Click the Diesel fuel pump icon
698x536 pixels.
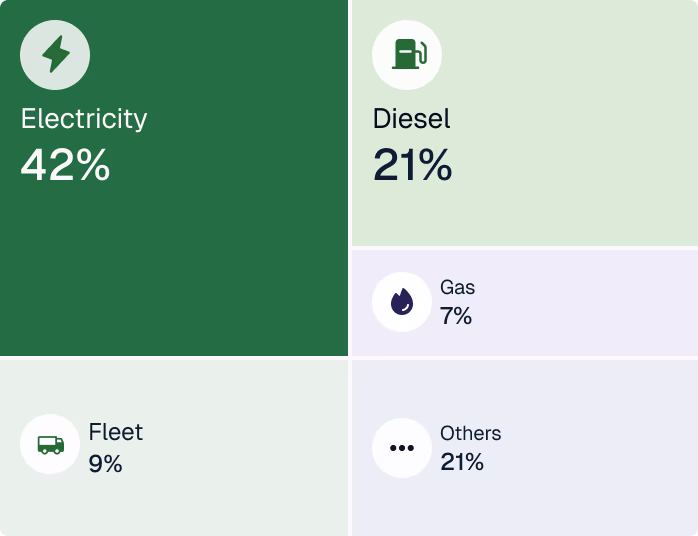[x=407, y=54]
